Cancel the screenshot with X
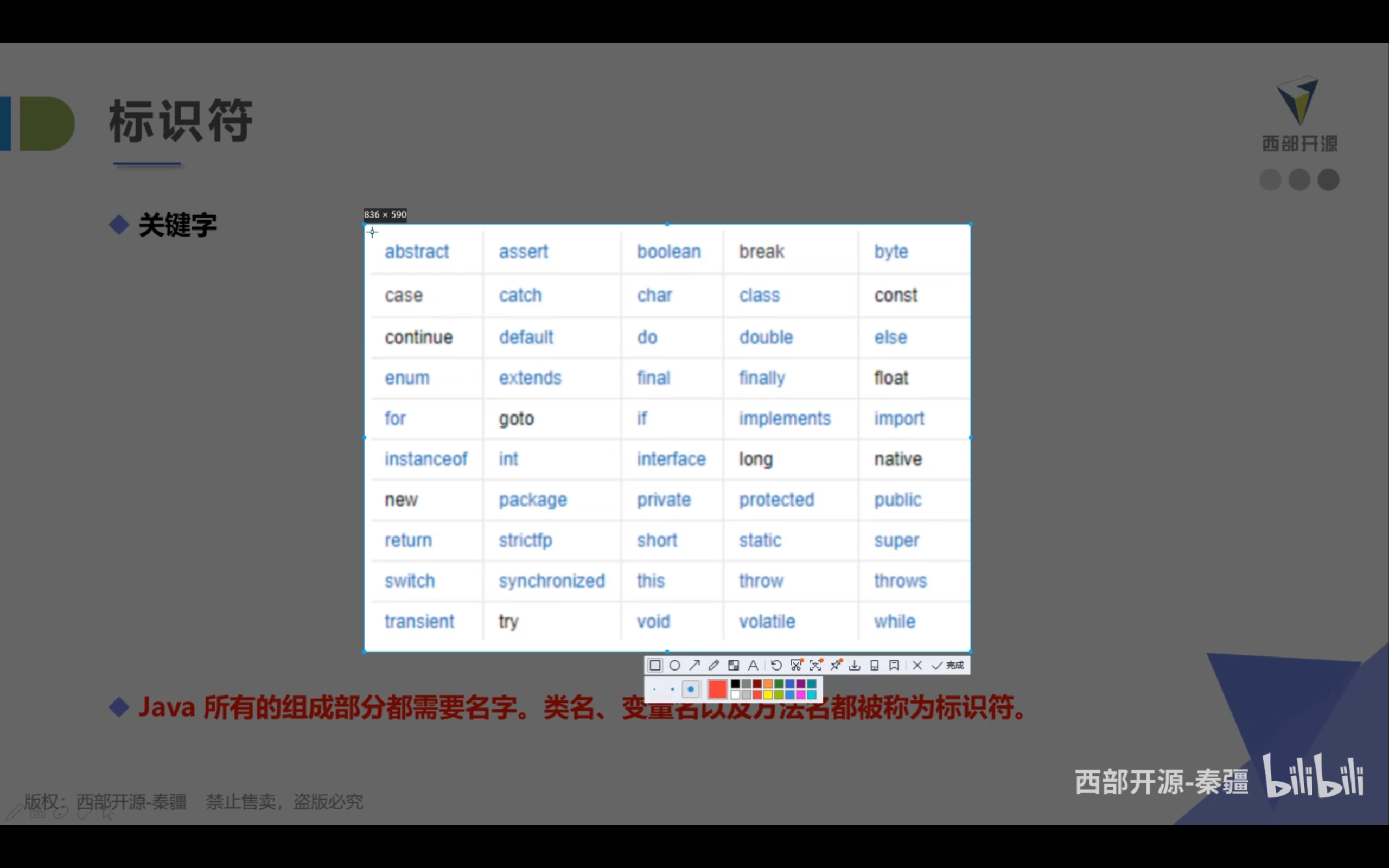The image size is (1389, 868). pos(917,665)
